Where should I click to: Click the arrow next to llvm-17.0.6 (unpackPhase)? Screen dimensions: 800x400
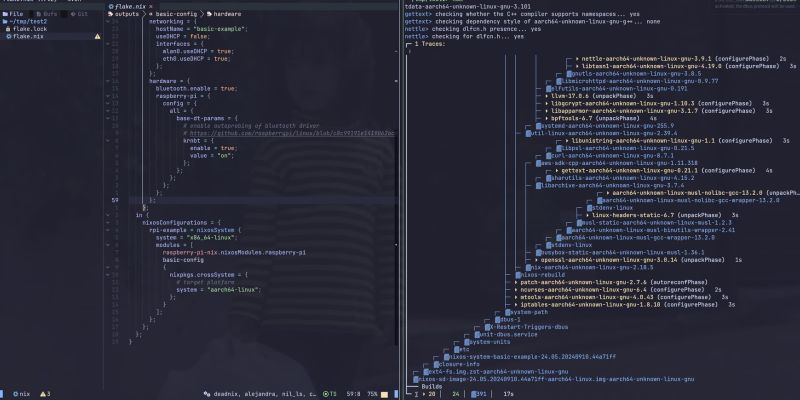pyautogui.click(x=546, y=96)
